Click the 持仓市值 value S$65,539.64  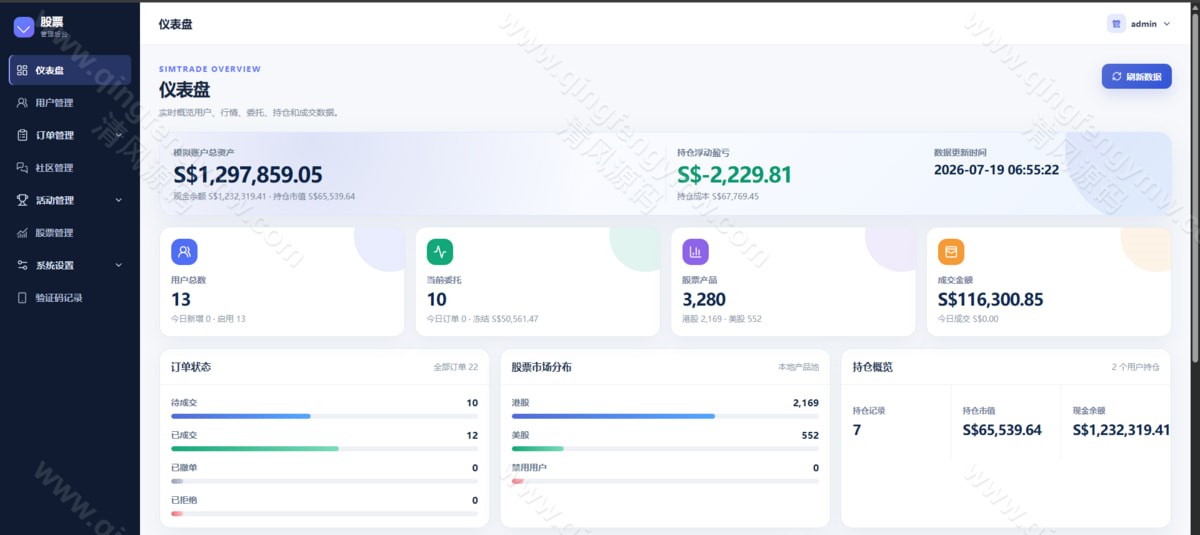[x=1002, y=430]
